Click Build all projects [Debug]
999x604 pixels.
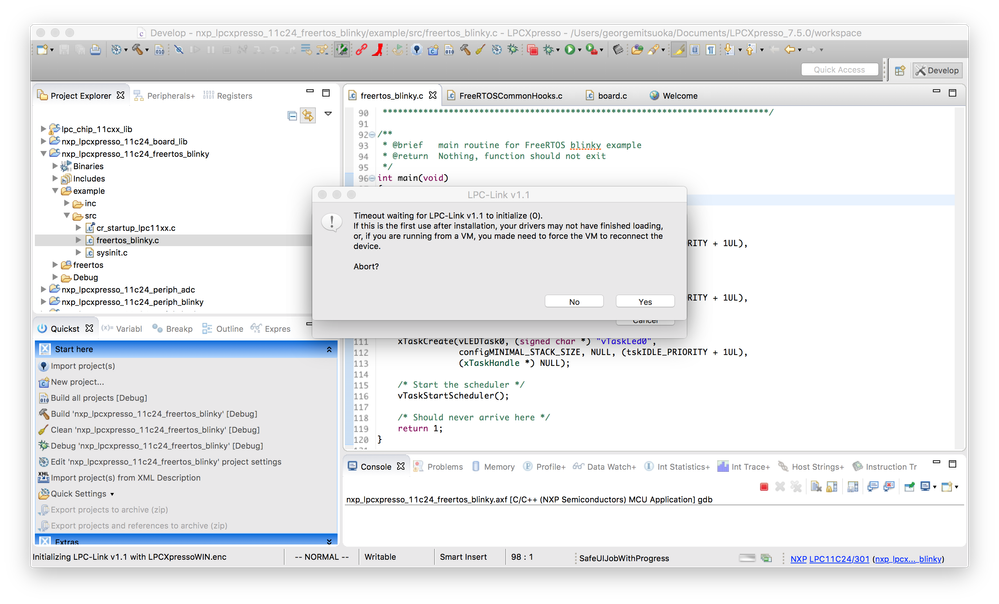(99, 398)
